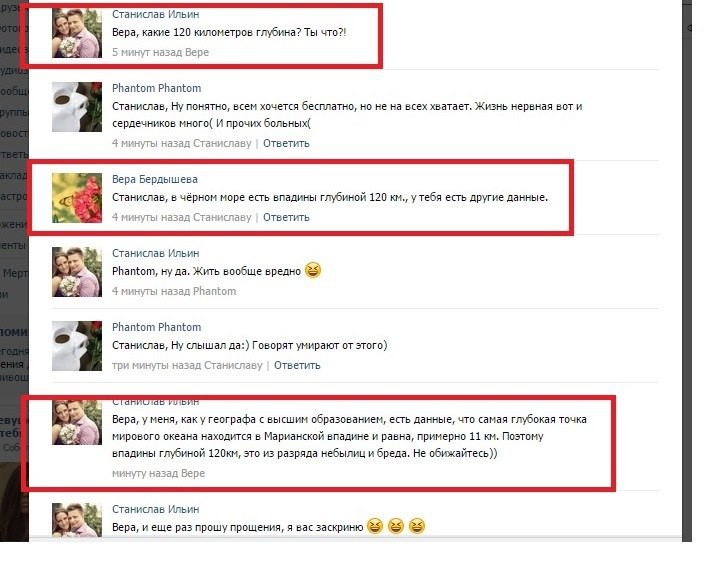Reply to Вера Бердышева's Black Sea comment
Image resolution: width=707 pixels, height=564 pixels.
coord(286,217)
